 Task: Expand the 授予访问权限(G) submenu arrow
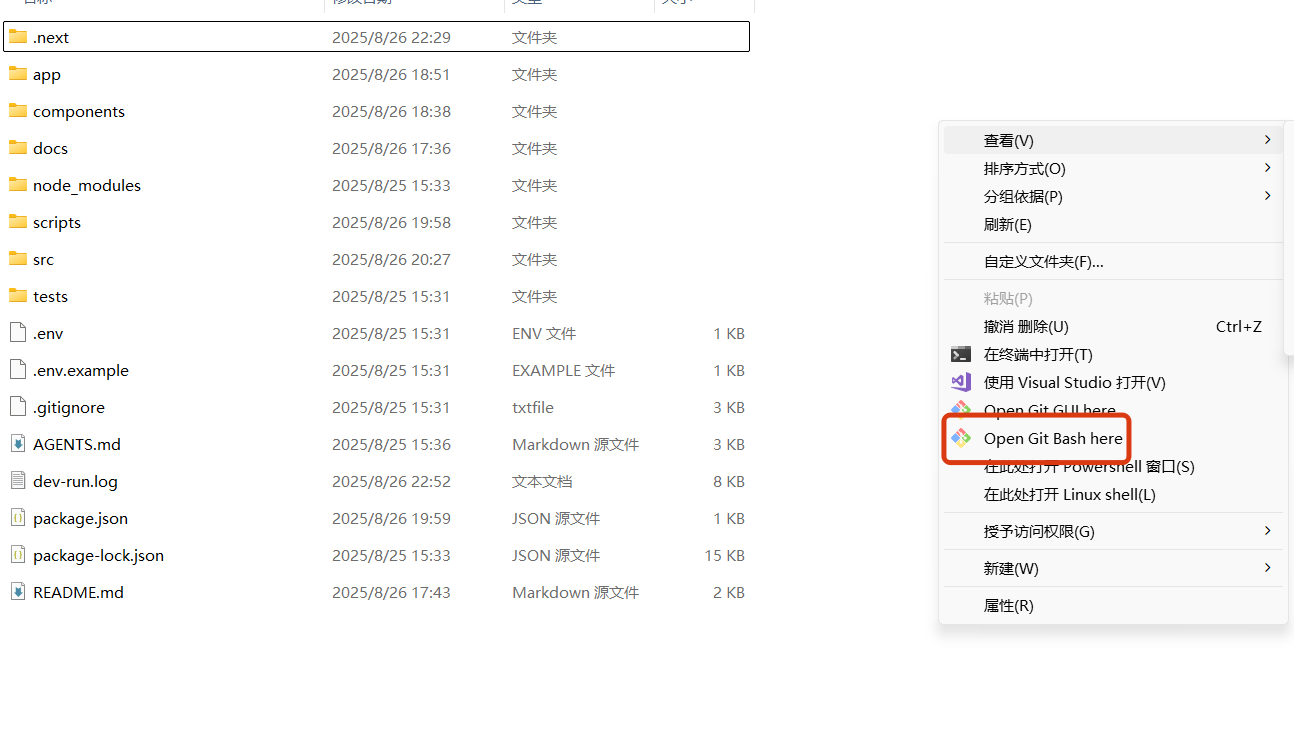1267,531
